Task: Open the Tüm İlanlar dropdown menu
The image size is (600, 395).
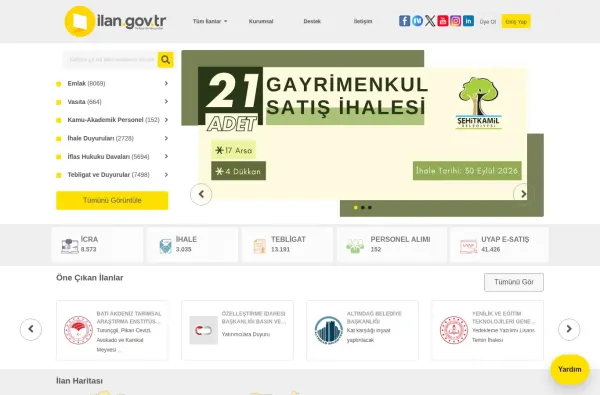Action: 210,21
